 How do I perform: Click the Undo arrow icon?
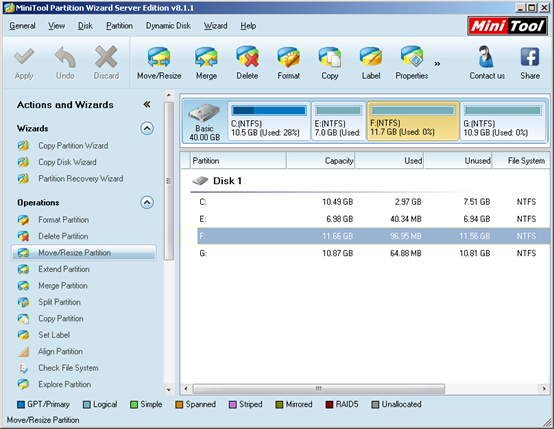pyautogui.click(x=65, y=57)
